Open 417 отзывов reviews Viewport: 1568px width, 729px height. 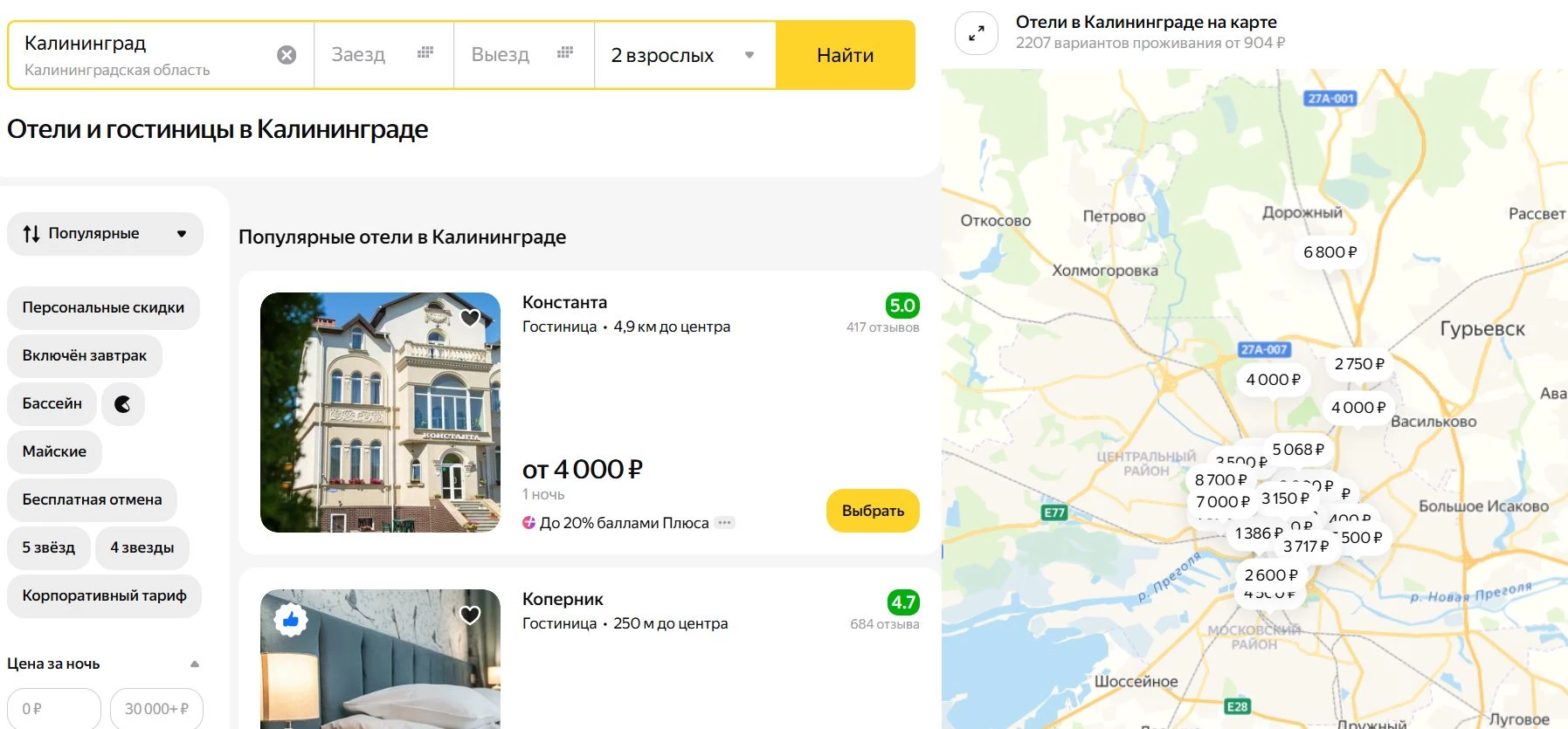coord(882,327)
